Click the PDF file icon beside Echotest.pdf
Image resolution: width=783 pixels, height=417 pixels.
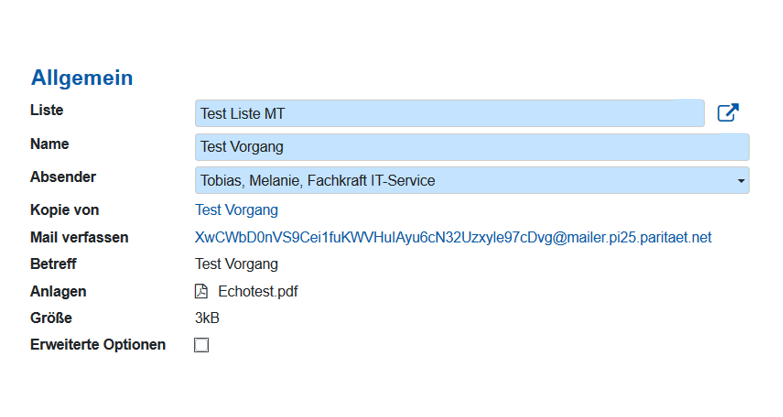point(201,292)
